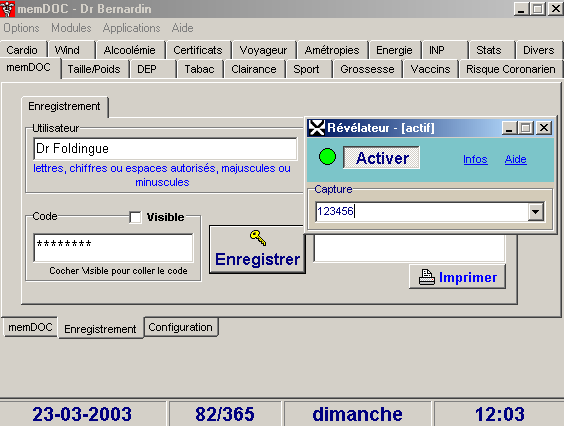Image resolution: width=564 pixels, height=426 pixels.
Task: Open the Vaccins tab
Action: (430, 69)
